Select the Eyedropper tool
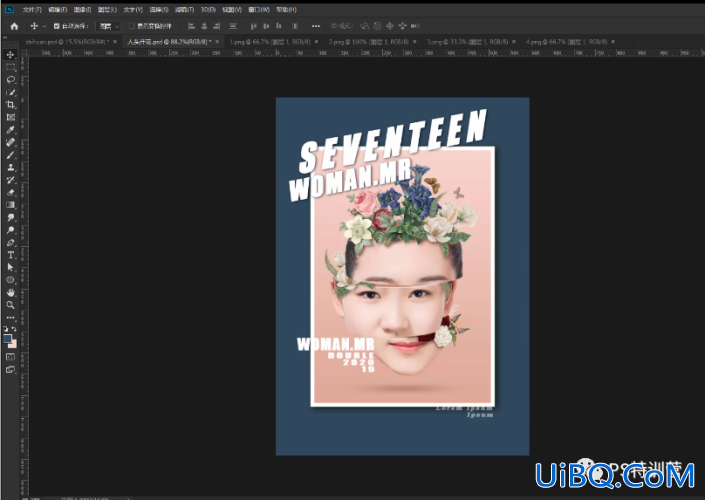The width and height of the screenshot is (705, 500). (x=10, y=130)
